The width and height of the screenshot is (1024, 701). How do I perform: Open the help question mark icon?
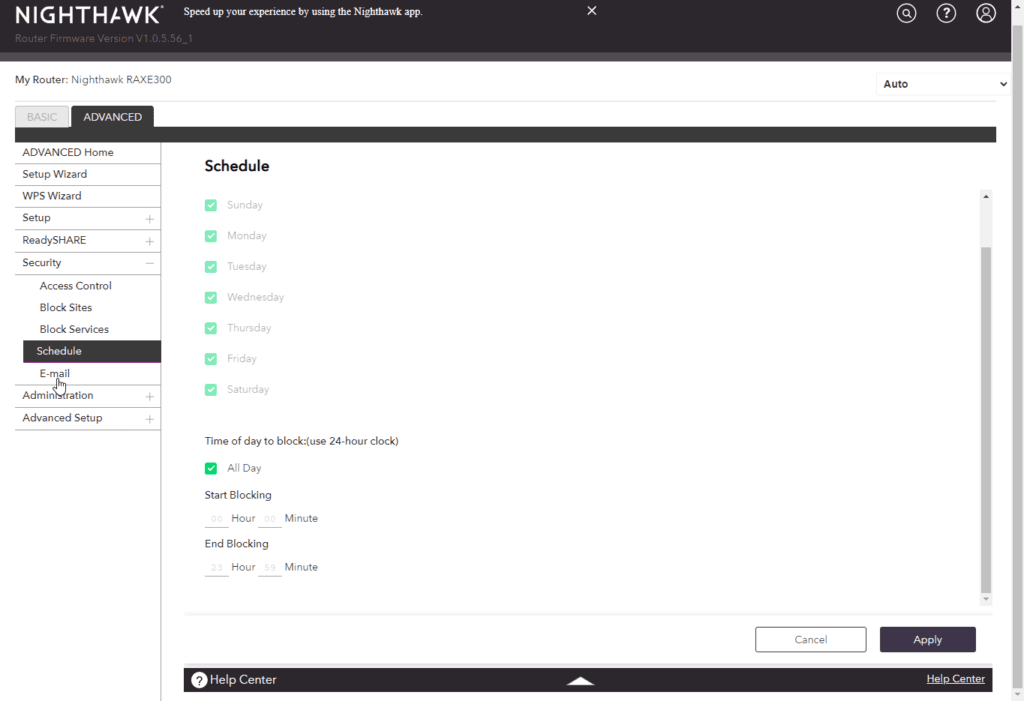pos(946,14)
